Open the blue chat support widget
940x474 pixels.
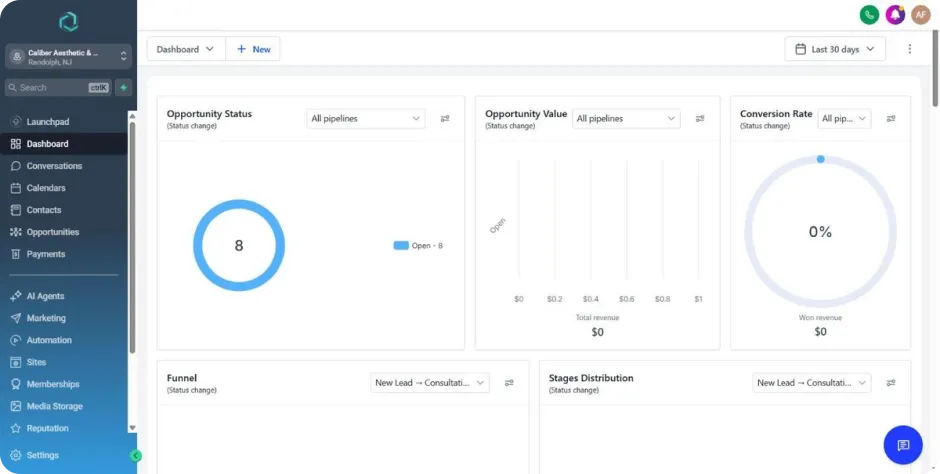[903, 445]
